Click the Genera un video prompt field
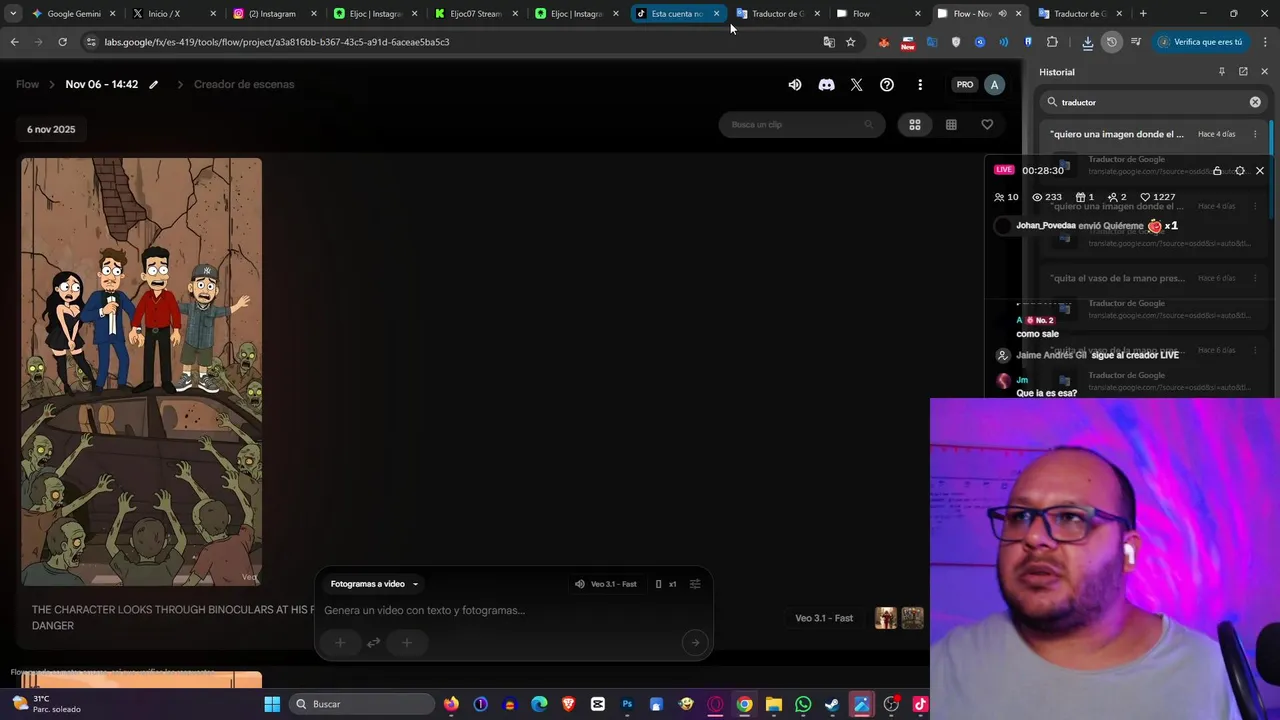Screen dimensions: 1280x720 pos(513,611)
